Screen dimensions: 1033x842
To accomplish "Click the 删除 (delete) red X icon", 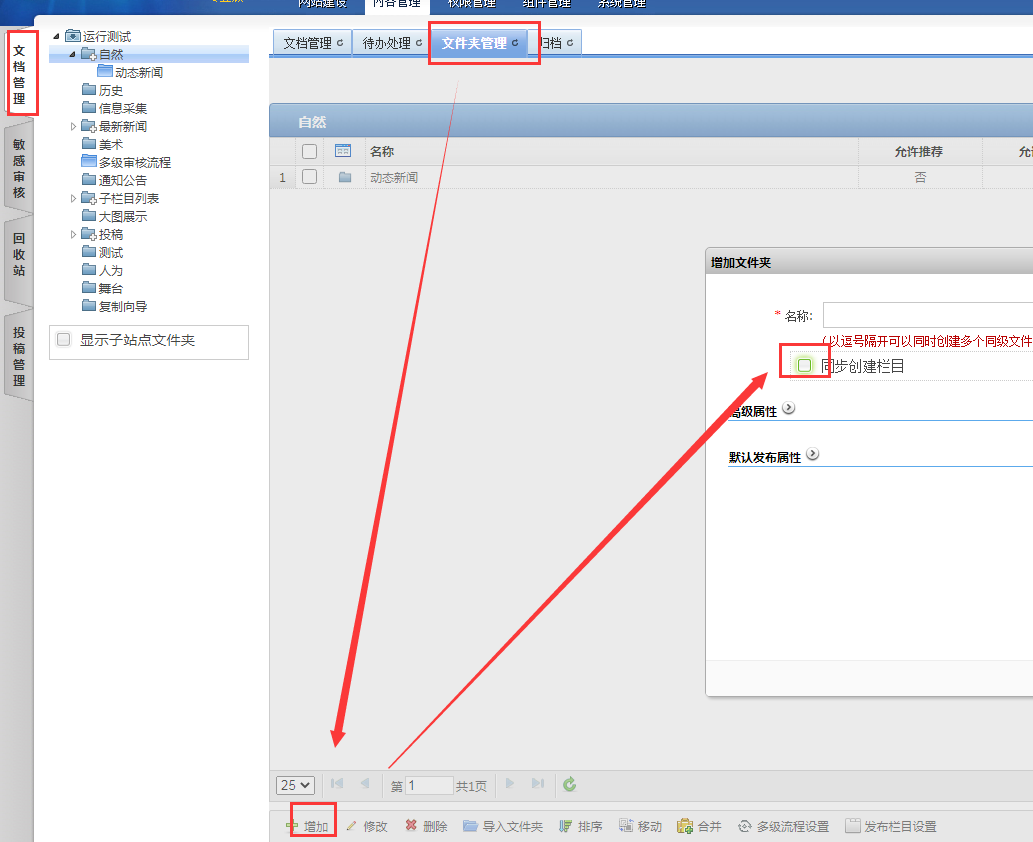I will (x=411, y=826).
